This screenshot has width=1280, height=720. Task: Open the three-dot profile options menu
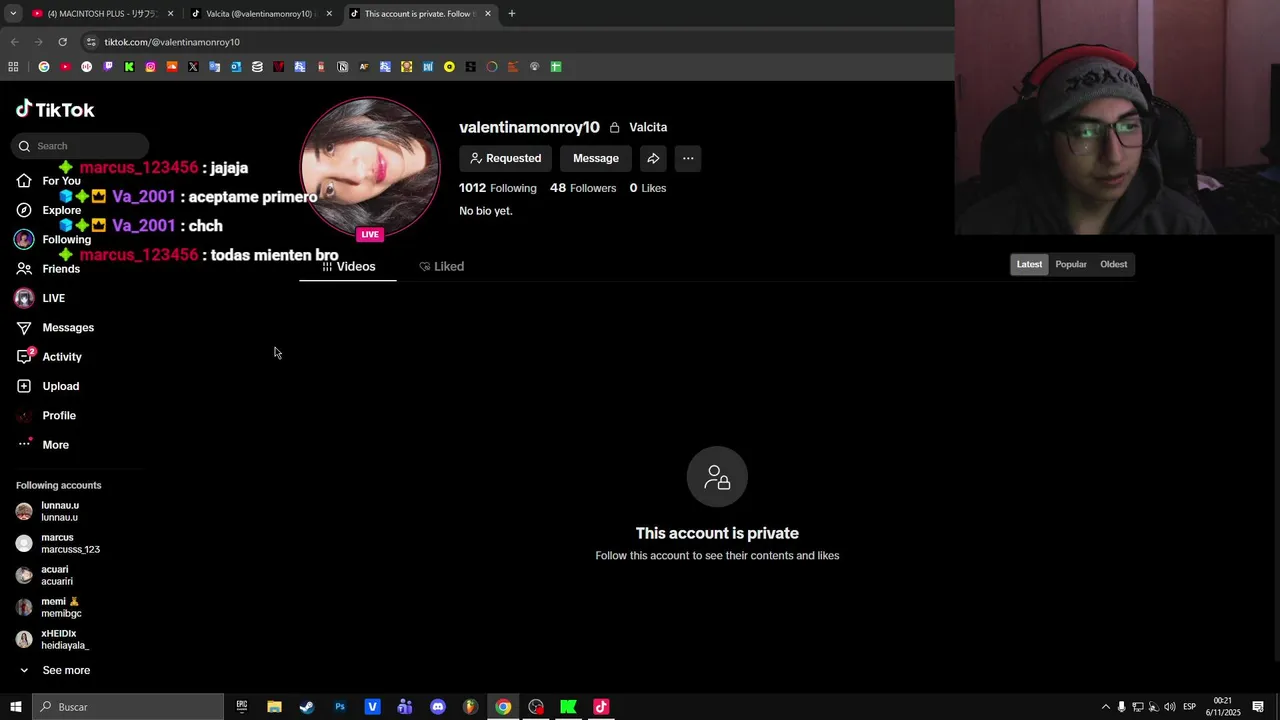click(688, 158)
